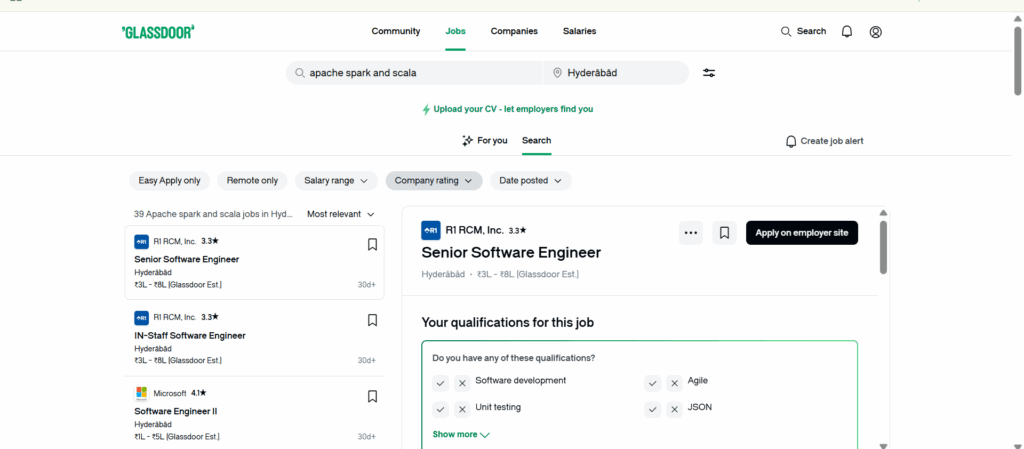Click the location pin icon
1024x449 pixels.
click(x=557, y=73)
